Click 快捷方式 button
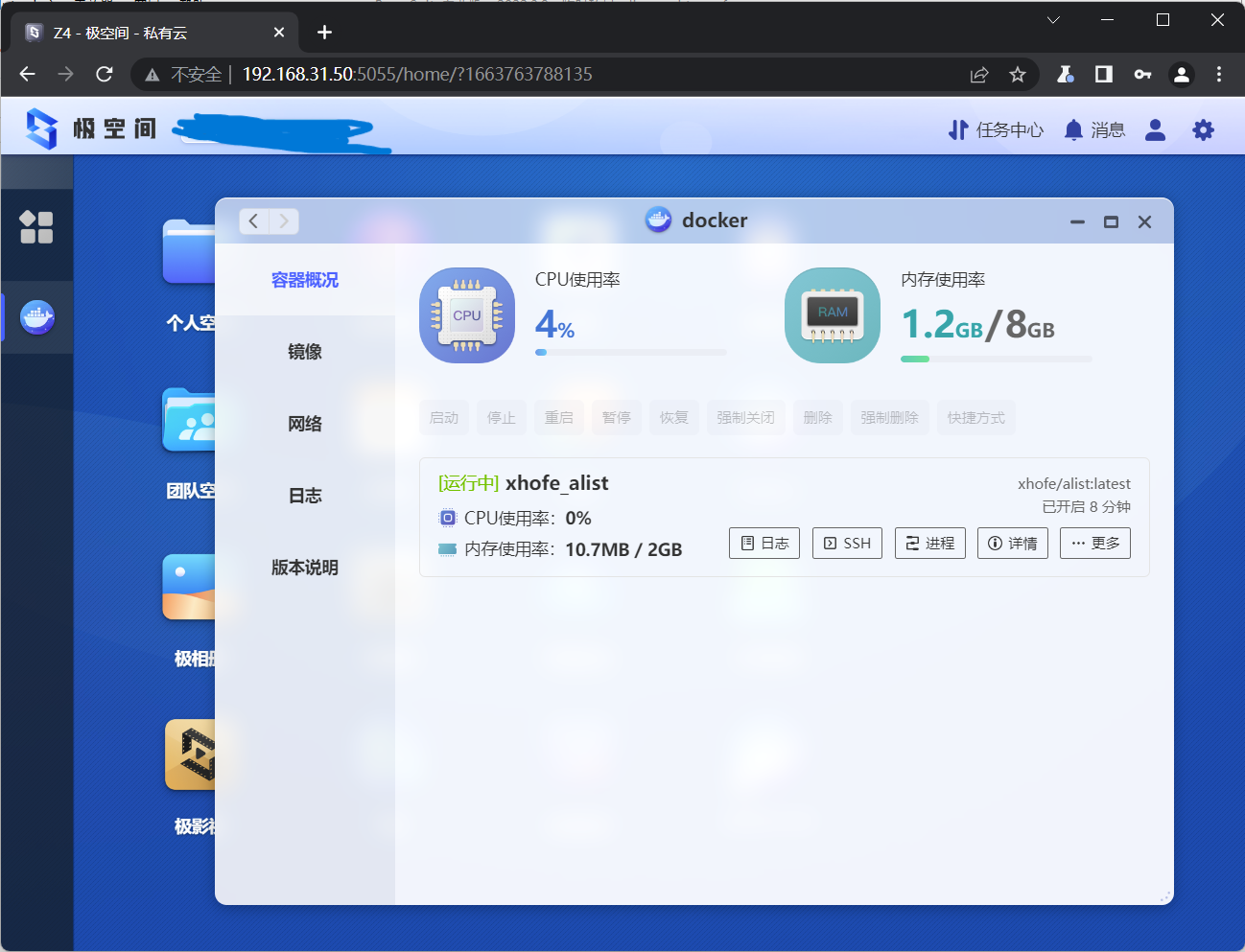 (x=976, y=417)
